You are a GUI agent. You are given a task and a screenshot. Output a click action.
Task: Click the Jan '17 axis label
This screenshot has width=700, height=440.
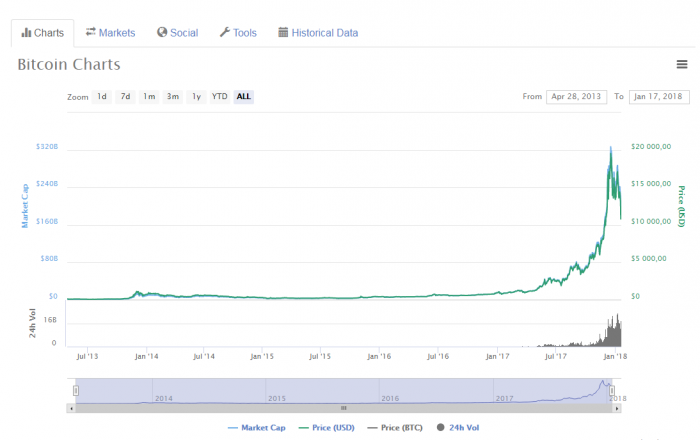coord(497,356)
